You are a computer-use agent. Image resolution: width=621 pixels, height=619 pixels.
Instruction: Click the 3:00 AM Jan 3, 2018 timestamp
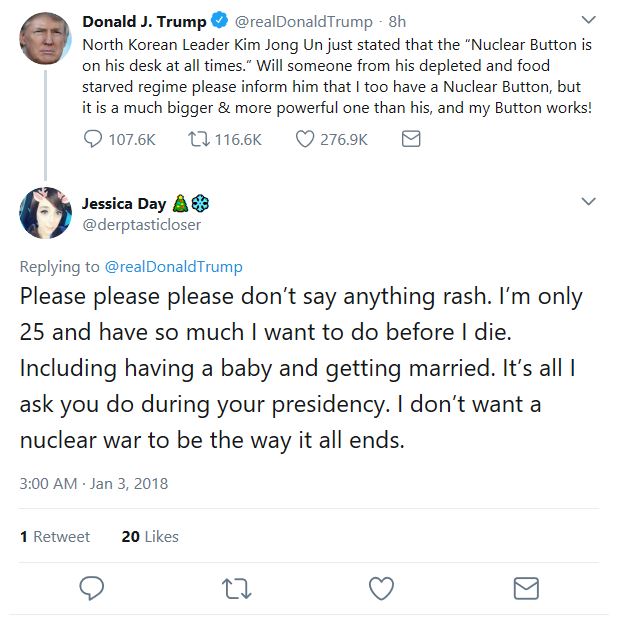(94, 484)
